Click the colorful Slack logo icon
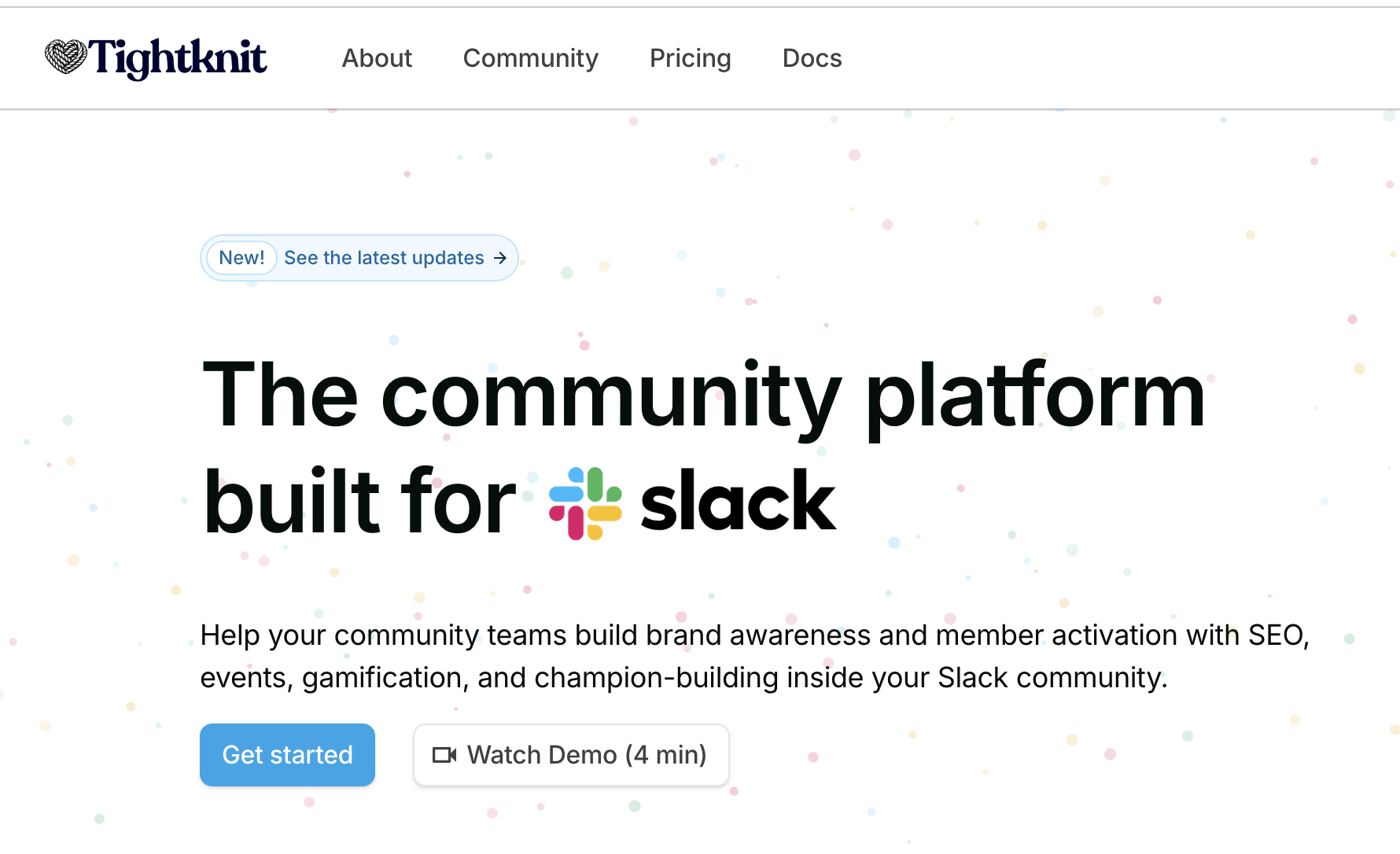 coord(585,503)
